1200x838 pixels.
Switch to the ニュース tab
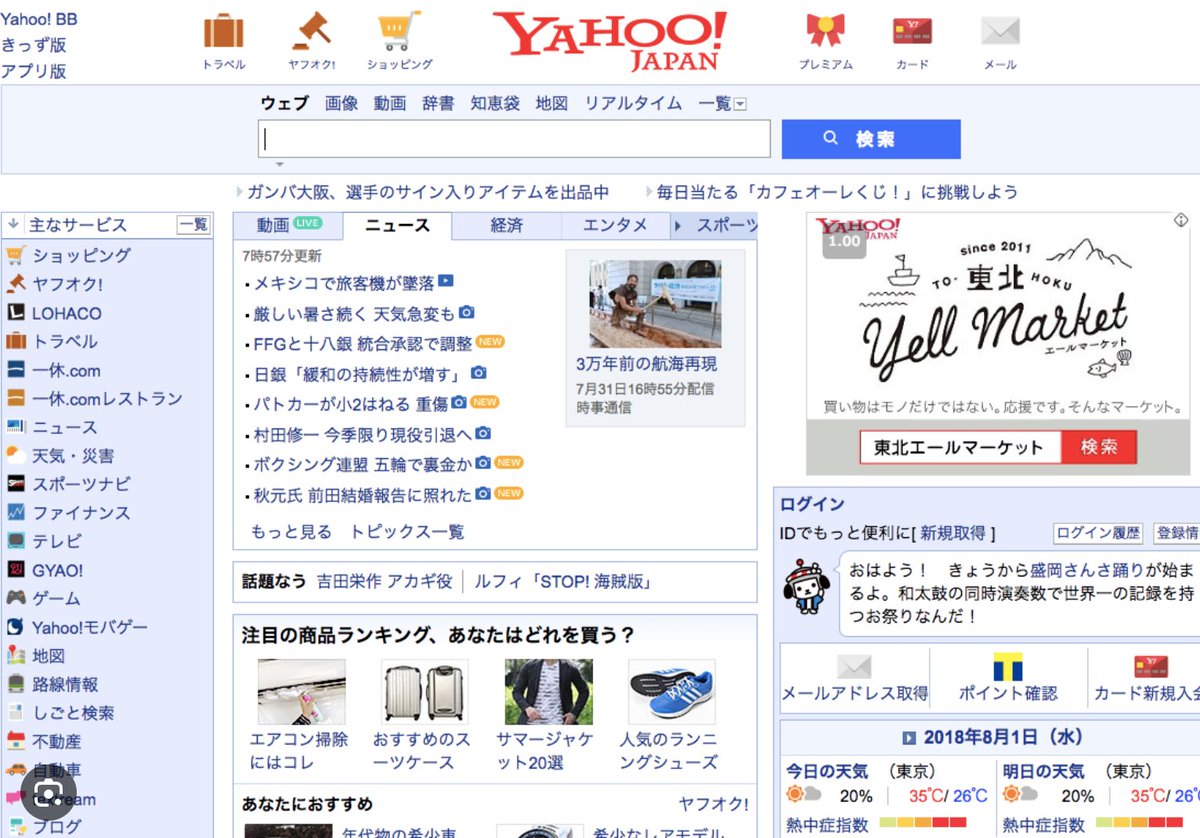coord(397,226)
